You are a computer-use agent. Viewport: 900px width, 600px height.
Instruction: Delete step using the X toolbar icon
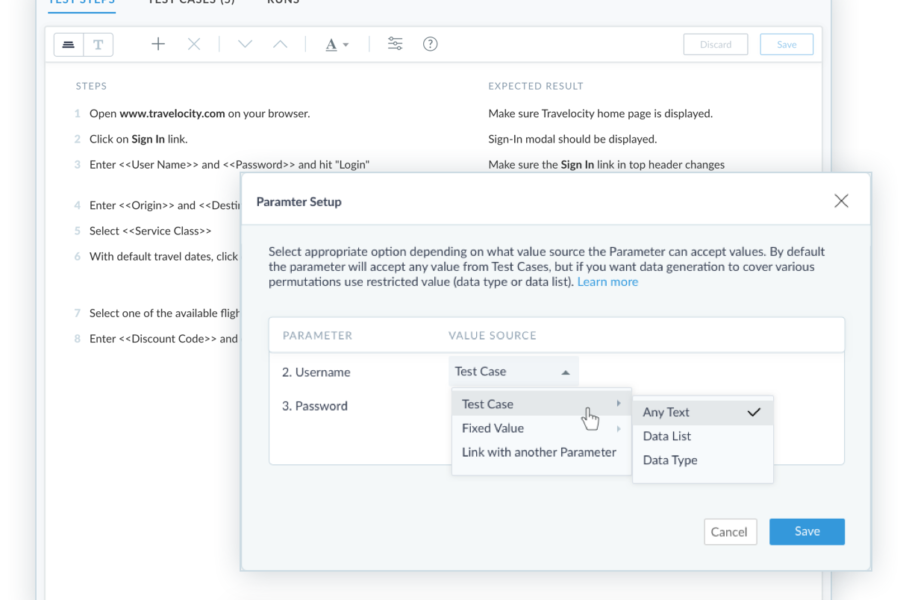point(194,44)
